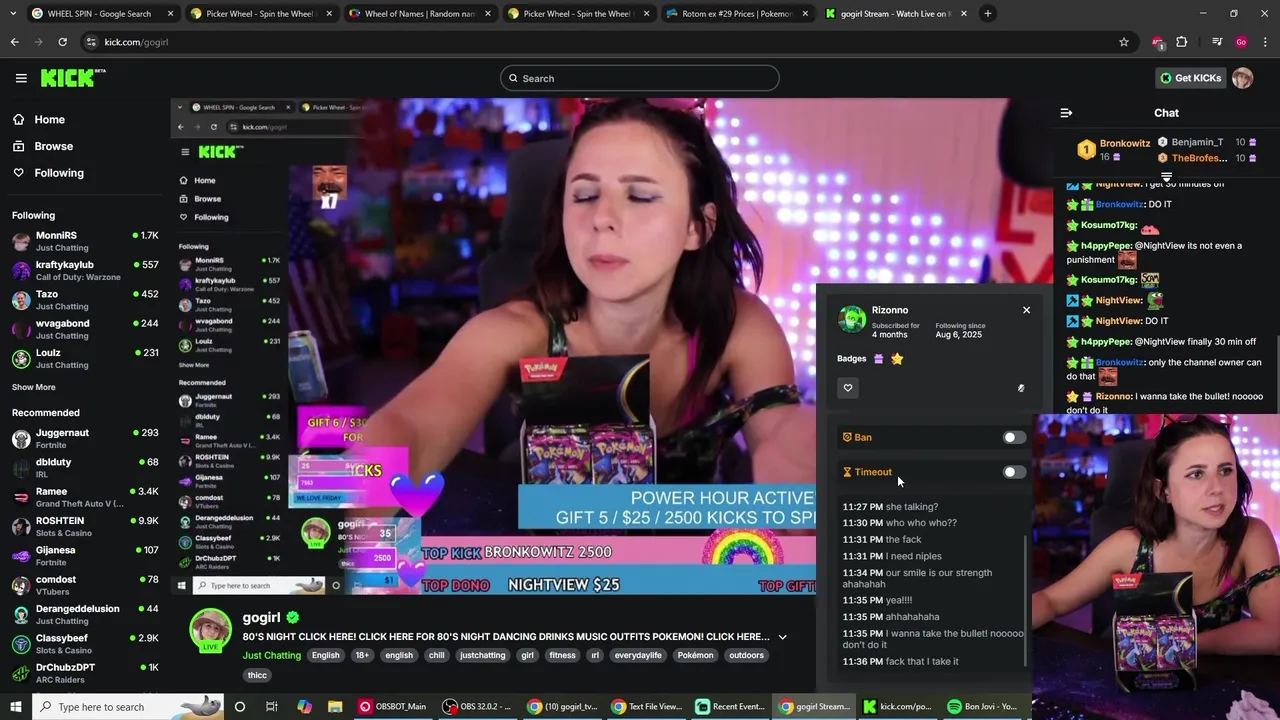Open Chrome profile Go avatar
This screenshot has width=1280, height=720.
[x=1241, y=42]
